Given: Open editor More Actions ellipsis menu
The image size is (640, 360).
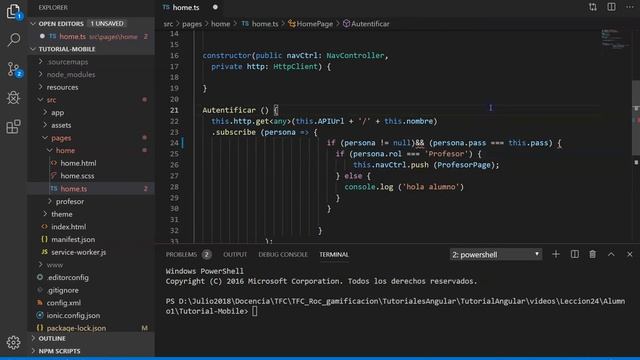Looking at the screenshot, I should point(630,7).
